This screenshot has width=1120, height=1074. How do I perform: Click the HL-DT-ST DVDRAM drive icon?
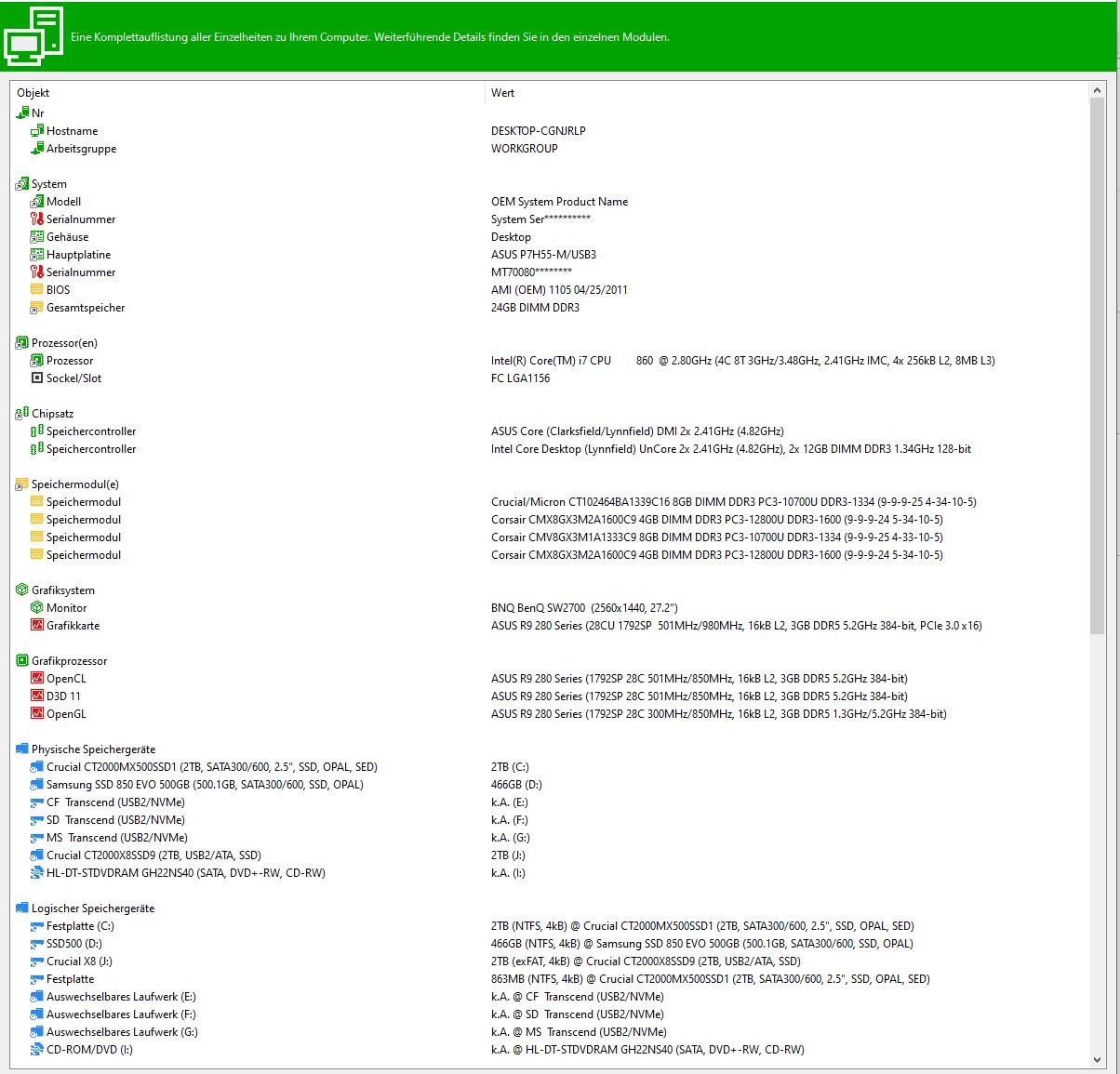coord(37,873)
